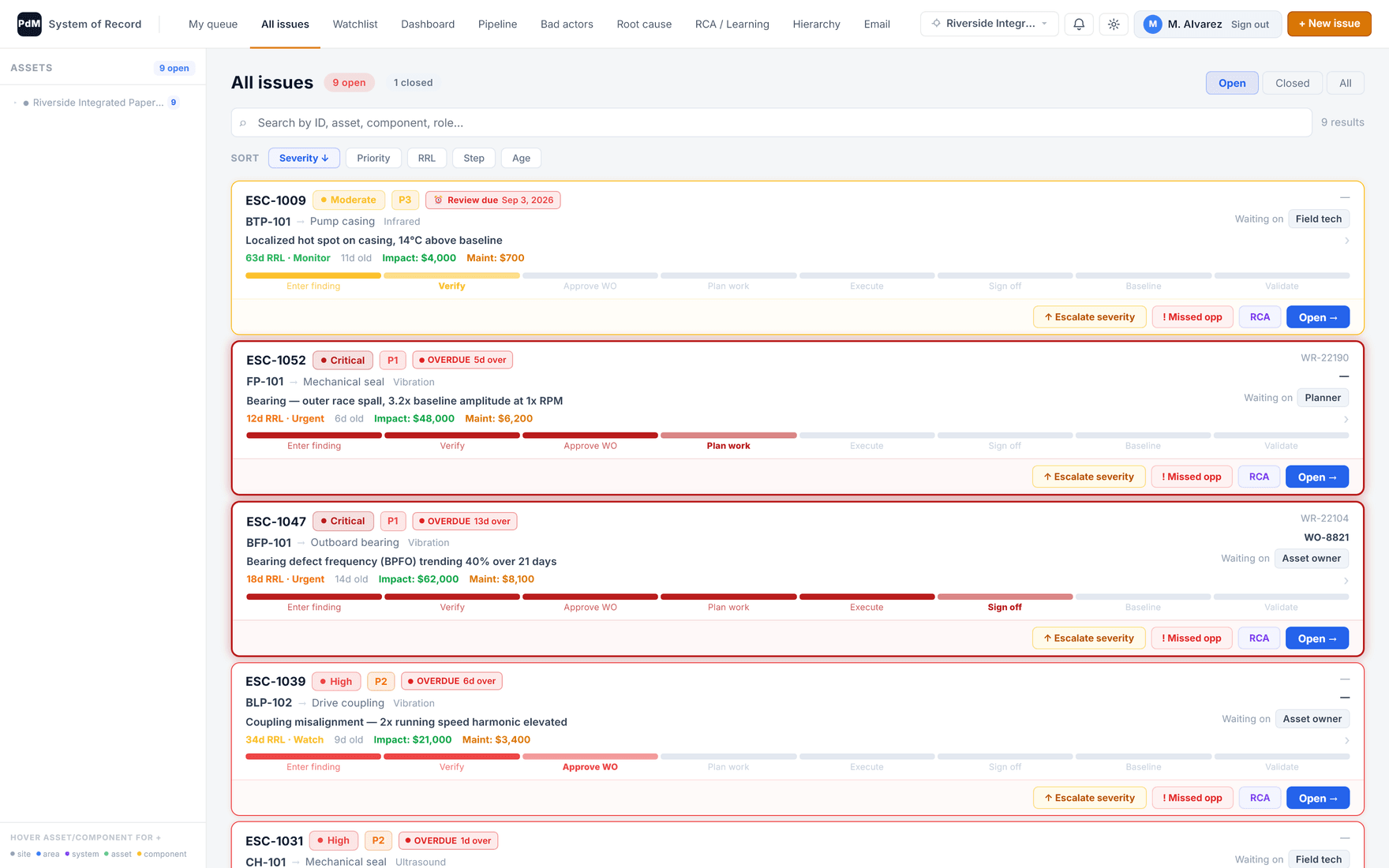Click the chevron arrow on ESC-1039 card

pyautogui.click(x=1346, y=741)
